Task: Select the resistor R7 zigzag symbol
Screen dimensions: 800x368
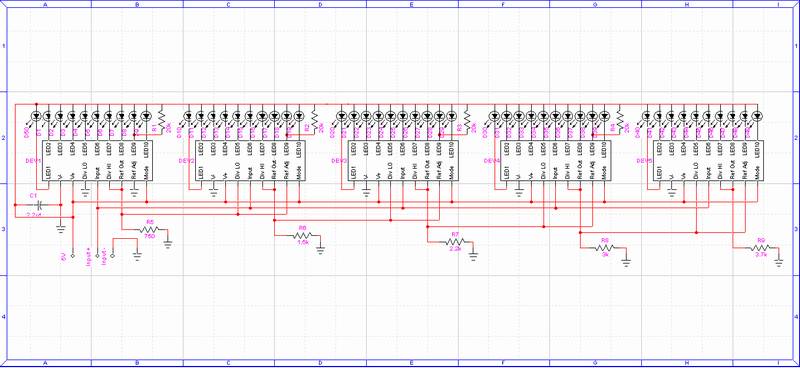Action: pyautogui.click(x=456, y=241)
